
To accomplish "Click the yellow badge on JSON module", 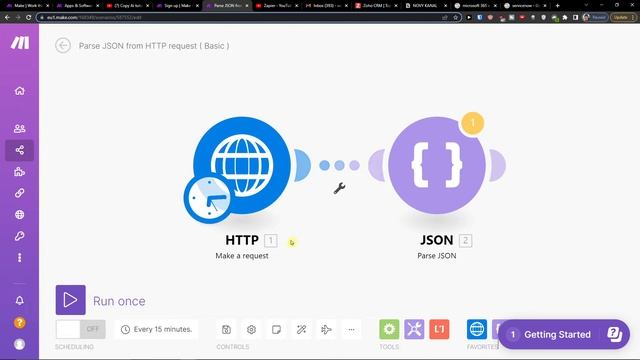I will click(473, 123).
